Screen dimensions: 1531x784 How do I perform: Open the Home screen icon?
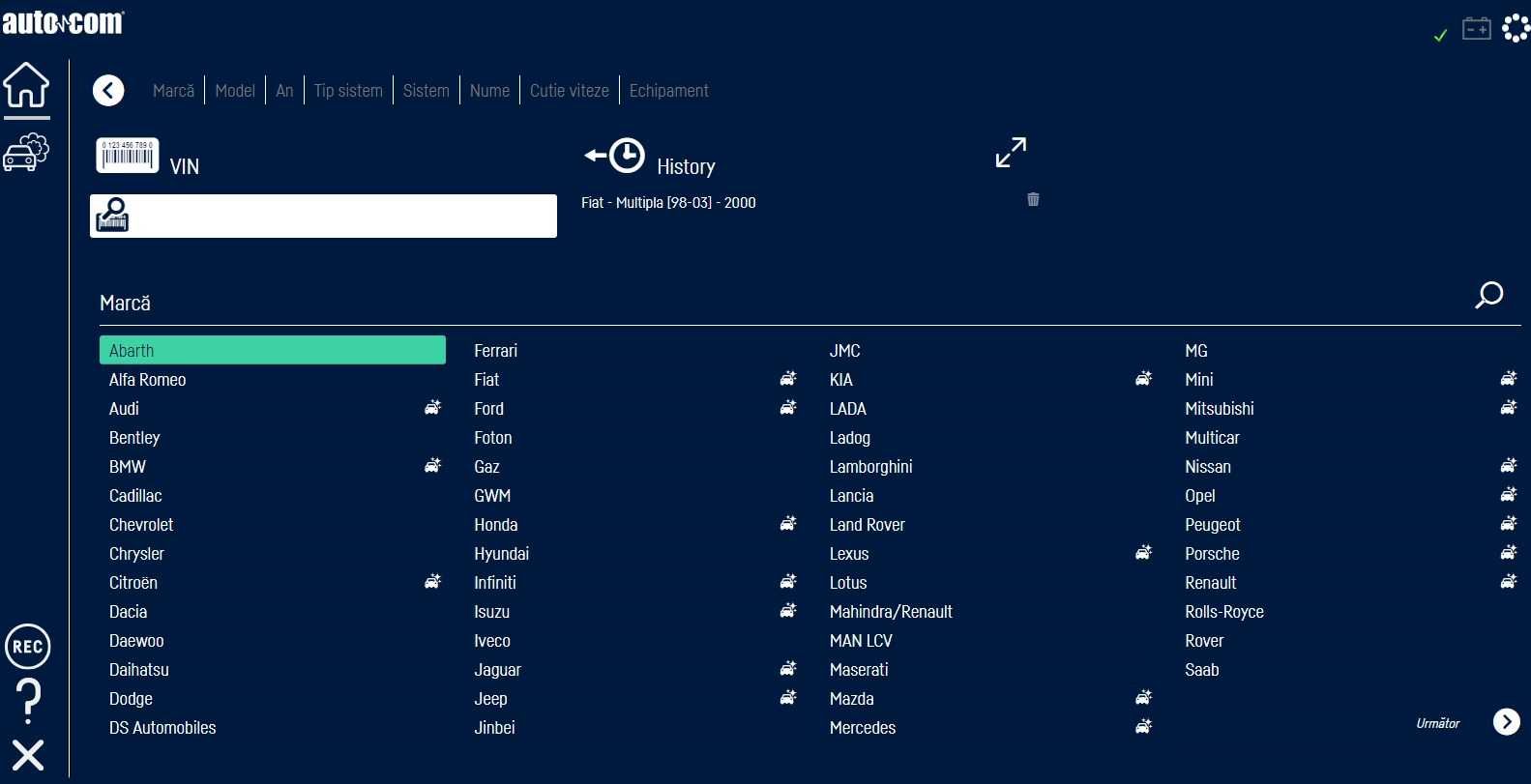[26, 85]
